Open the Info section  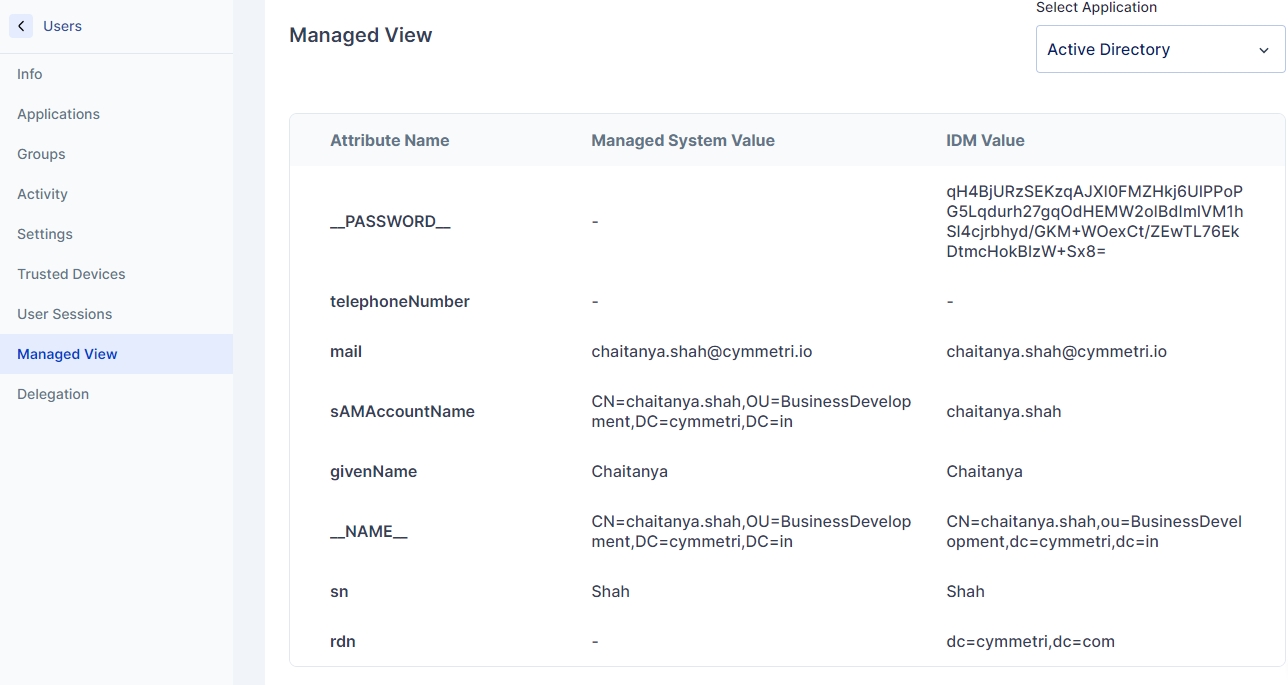coord(30,74)
